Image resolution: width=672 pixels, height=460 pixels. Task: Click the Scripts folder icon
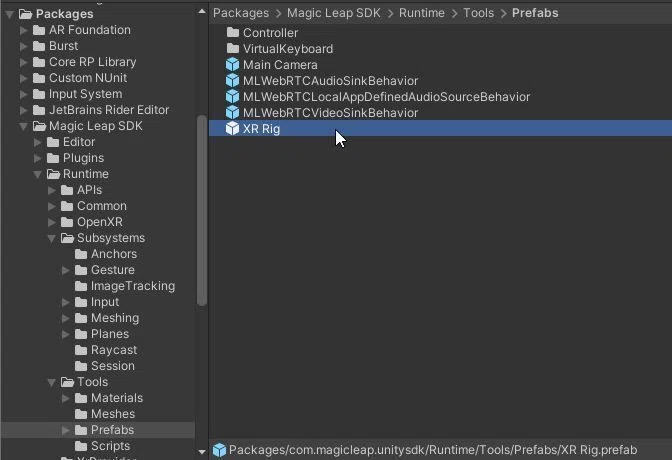coord(81,446)
